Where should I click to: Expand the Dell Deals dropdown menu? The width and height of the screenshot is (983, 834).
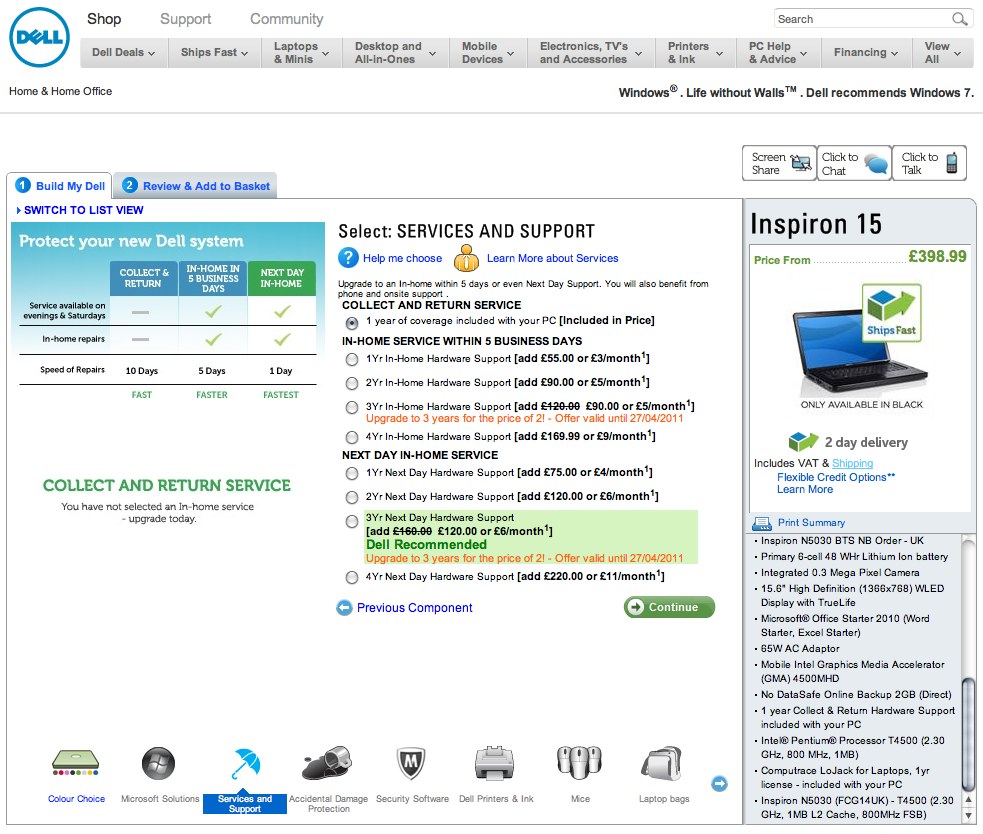pyautogui.click(x=123, y=52)
